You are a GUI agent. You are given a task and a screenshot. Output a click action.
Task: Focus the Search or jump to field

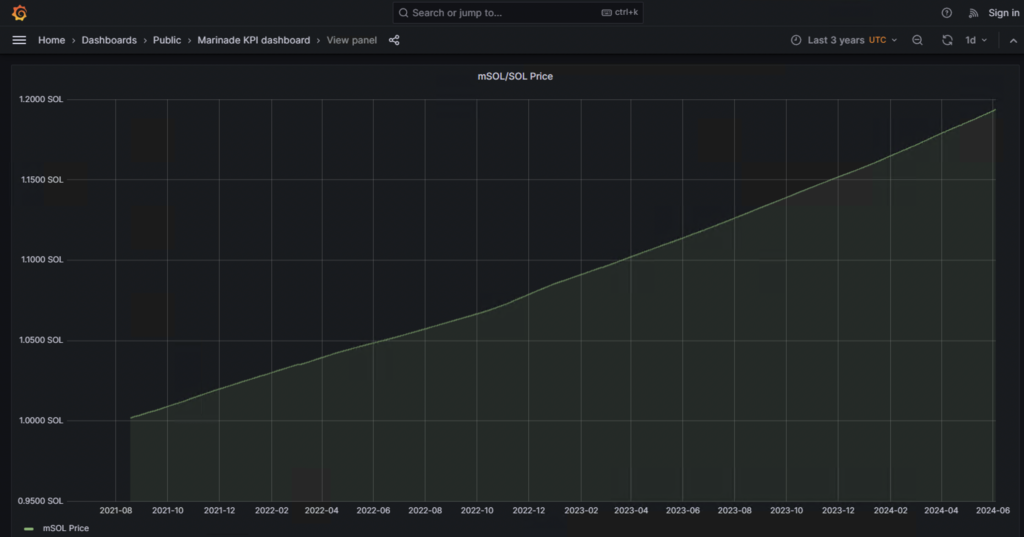pos(500,13)
